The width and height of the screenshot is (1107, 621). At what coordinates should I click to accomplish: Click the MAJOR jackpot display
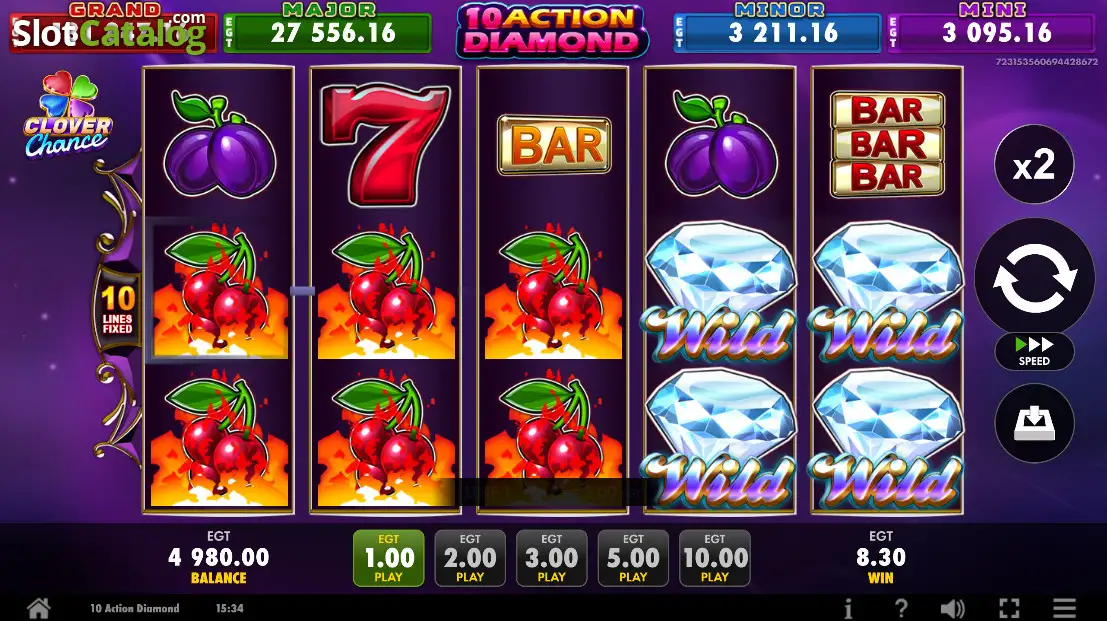[x=328, y=28]
